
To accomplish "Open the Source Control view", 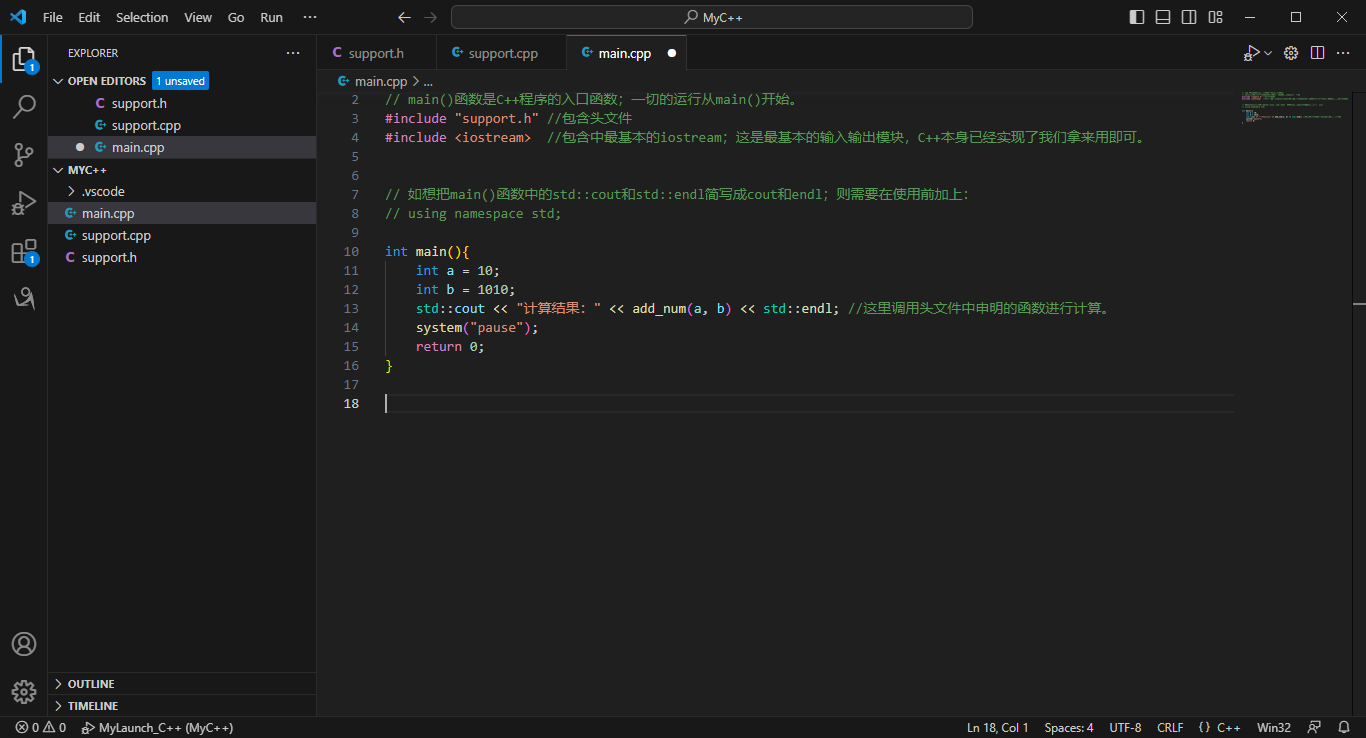I will tap(24, 154).
